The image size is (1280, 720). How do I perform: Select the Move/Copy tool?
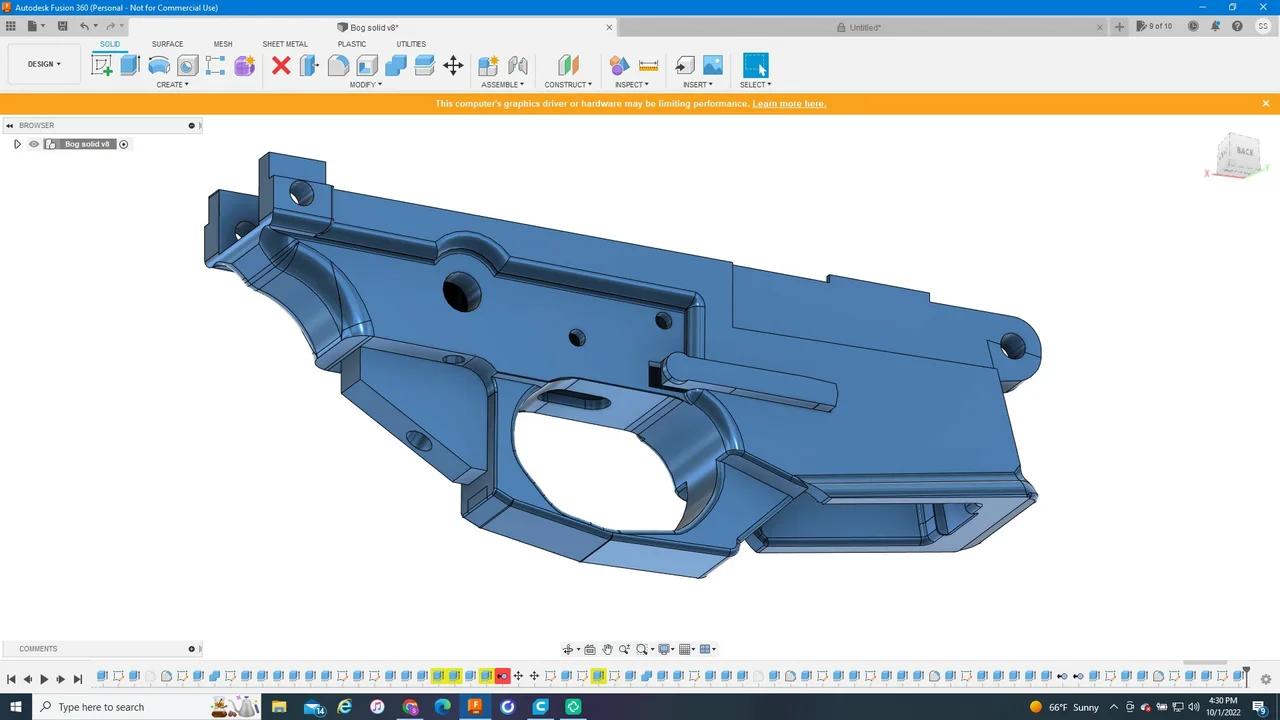pyautogui.click(x=453, y=65)
